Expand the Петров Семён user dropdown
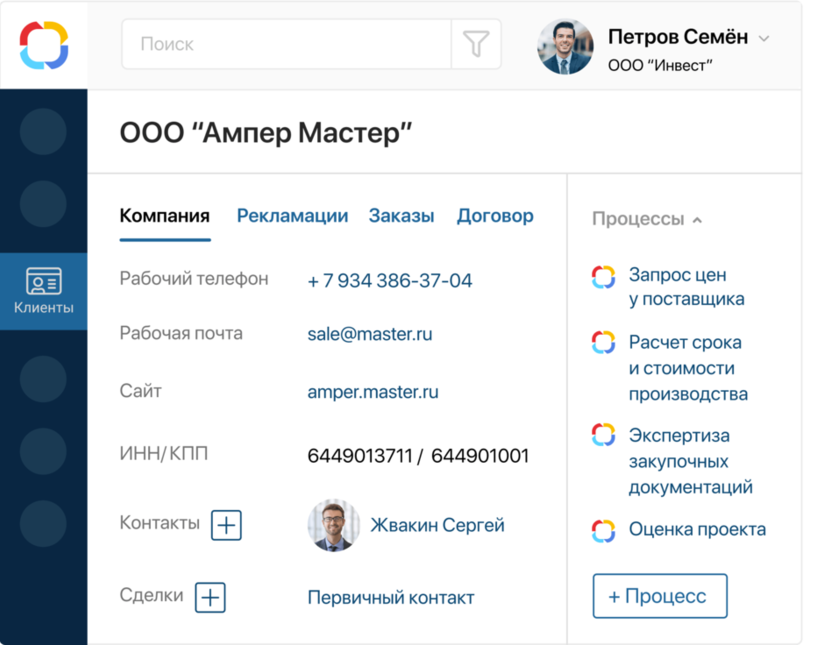Image resolution: width=832 pixels, height=645 pixels. (x=764, y=38)
